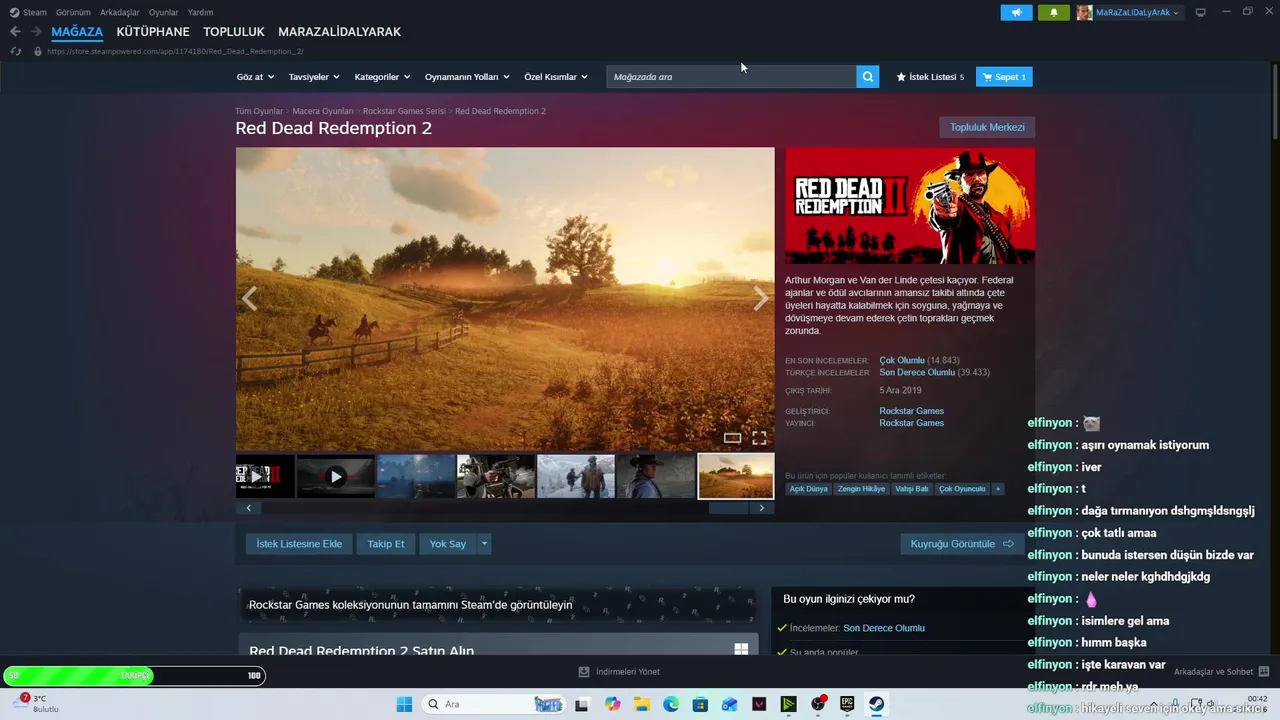Click the Big Picture mode monitor icon
1280x720 pixels.
pyautogui.click(x=1201, y=12)
